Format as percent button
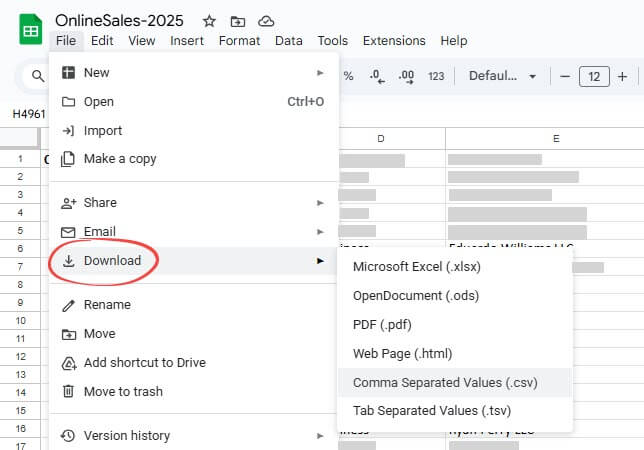The width and height of the screenshot is (644, 450). pyautogui.click(x=348, y=76)
